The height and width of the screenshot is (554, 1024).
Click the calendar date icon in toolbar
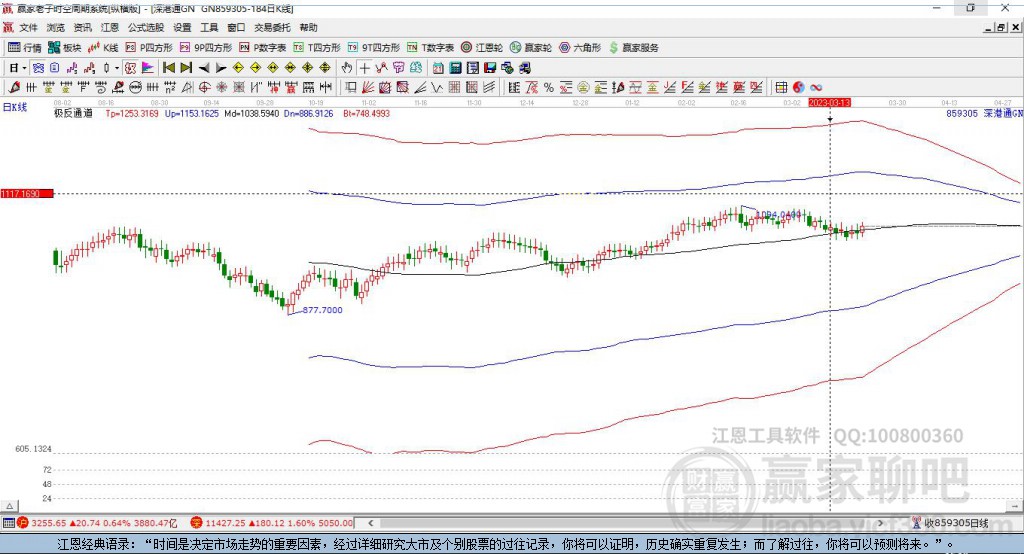click(438, 68)
